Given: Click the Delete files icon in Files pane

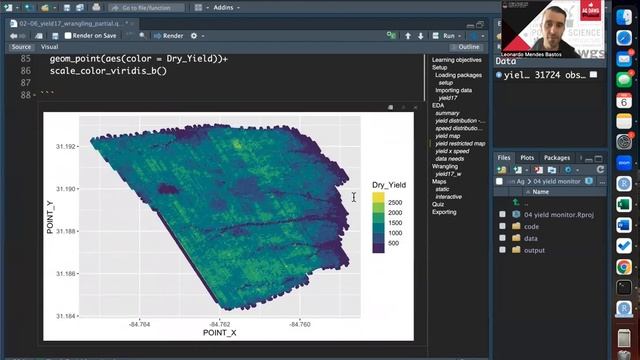Looking at the screenshot, I should [x=539, y=170].
